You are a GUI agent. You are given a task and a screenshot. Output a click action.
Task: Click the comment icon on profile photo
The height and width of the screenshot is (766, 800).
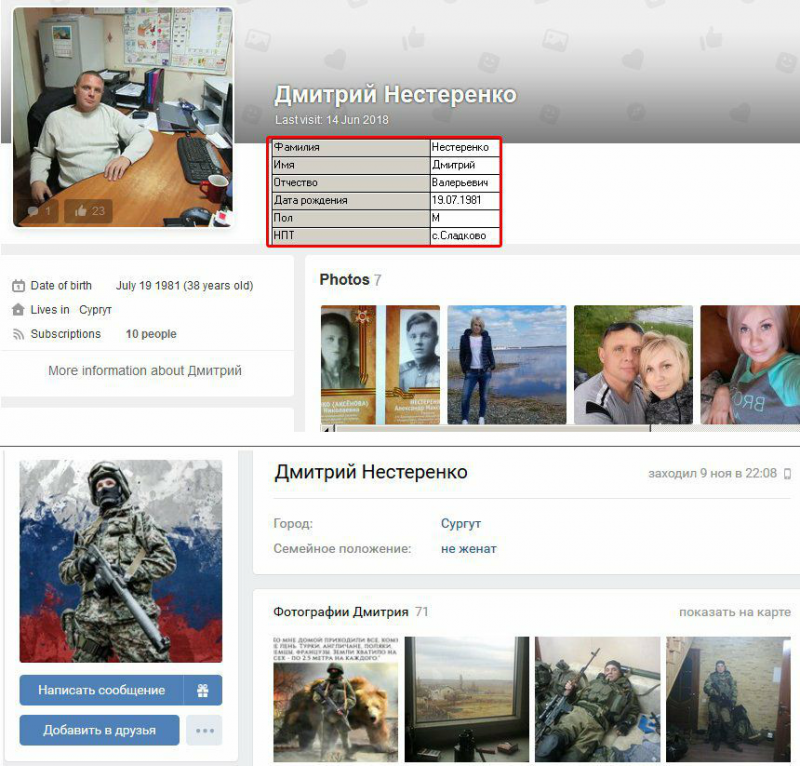click(x=33, y=212)
